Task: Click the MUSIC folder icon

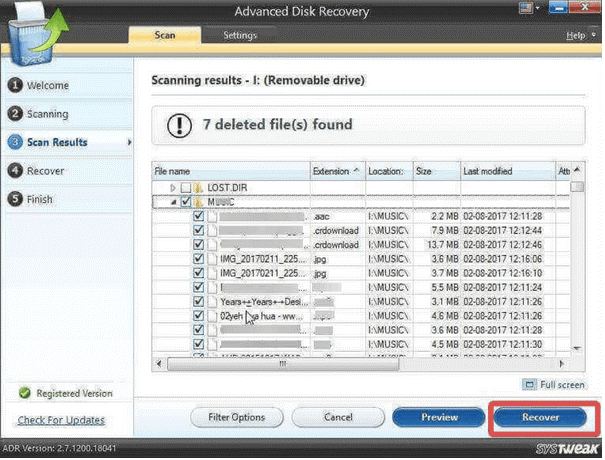Action: click(198, 202)
